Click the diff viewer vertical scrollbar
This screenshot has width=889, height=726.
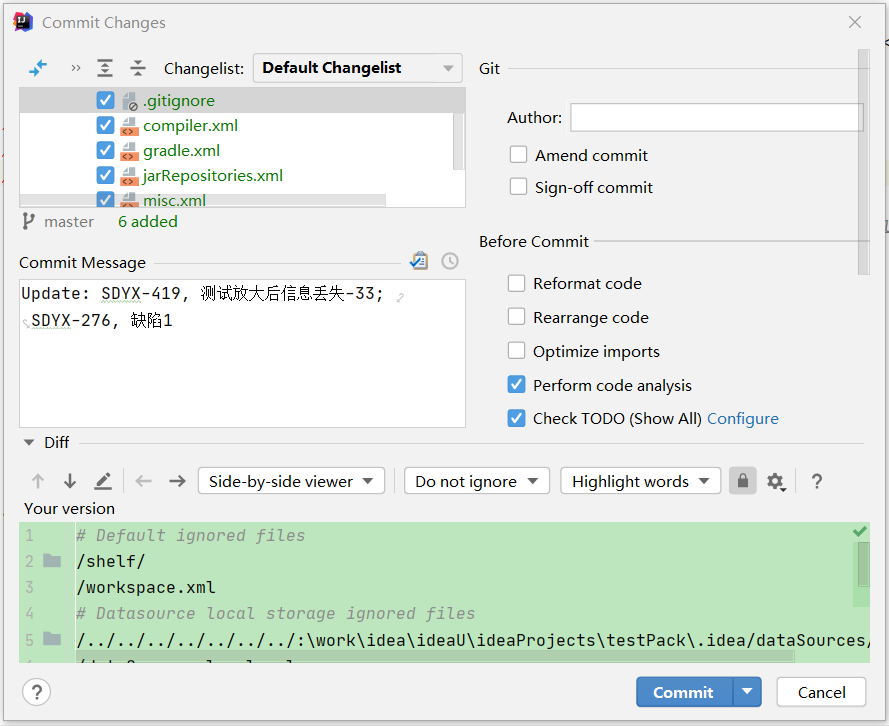[x=863, y=564]
